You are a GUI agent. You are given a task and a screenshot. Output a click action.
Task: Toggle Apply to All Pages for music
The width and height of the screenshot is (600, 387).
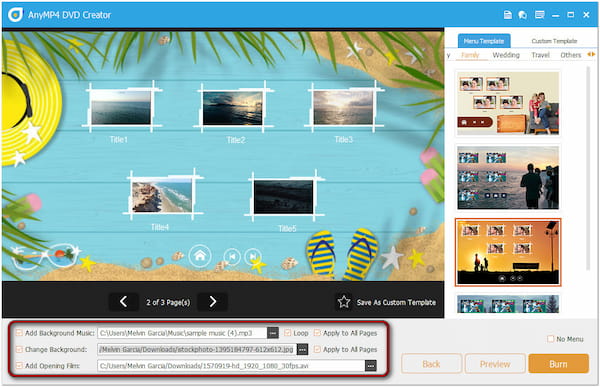[x=317, y=333]
